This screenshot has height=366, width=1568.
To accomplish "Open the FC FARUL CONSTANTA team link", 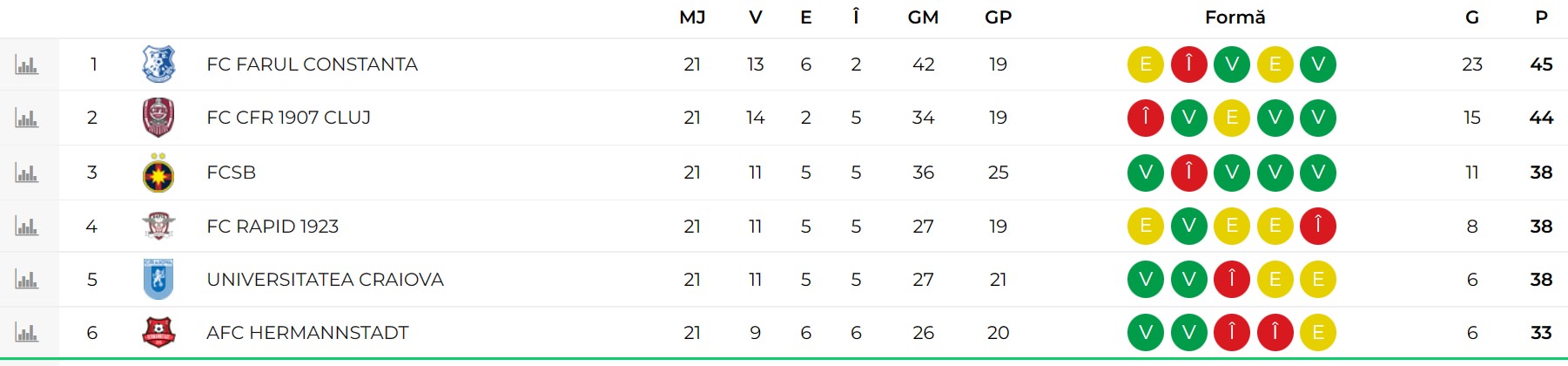I will tap(312, 64).
